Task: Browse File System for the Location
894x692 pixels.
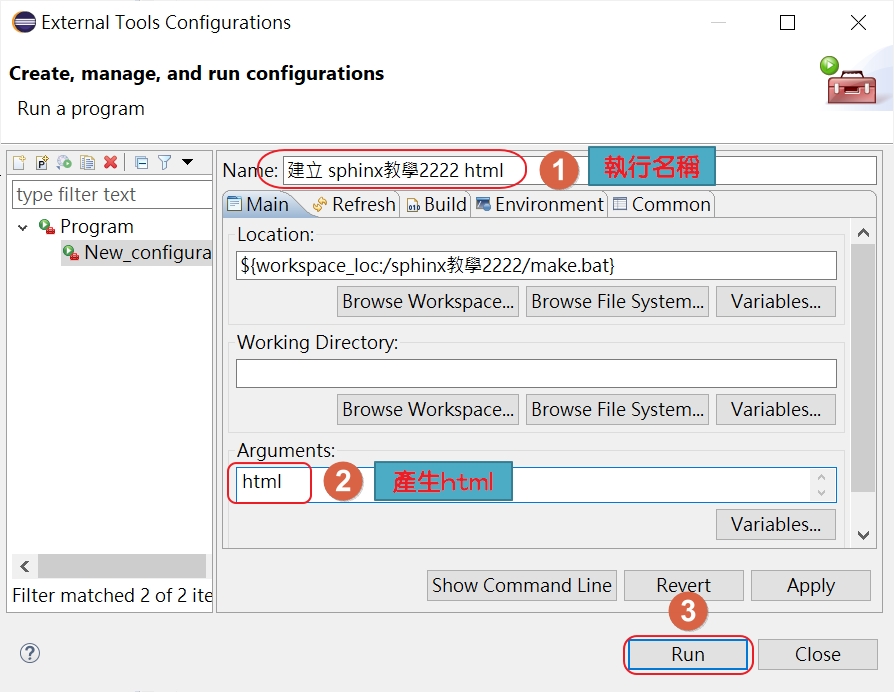Action: coord(617,302)
